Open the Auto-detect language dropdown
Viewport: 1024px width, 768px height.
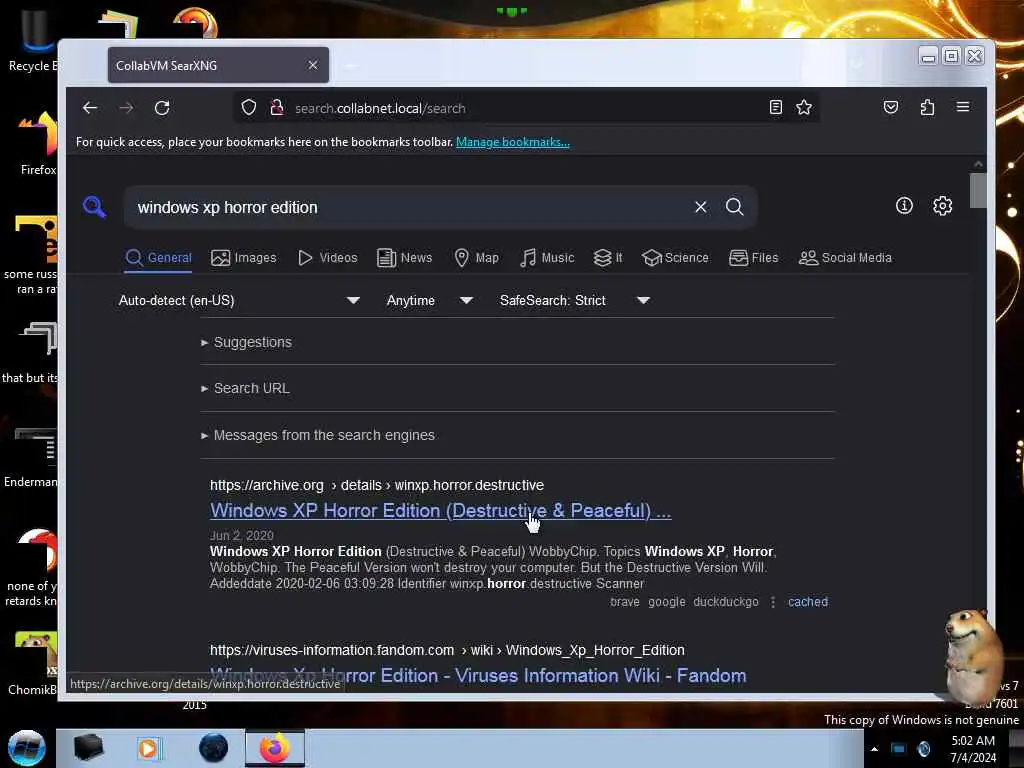click(239, 300)
